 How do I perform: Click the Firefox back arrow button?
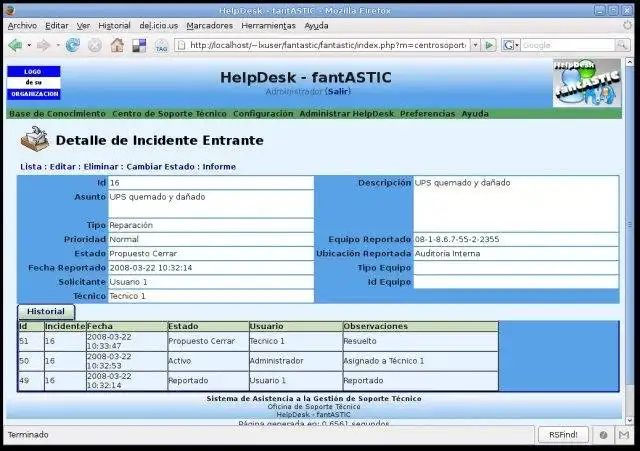click(15, 45)
